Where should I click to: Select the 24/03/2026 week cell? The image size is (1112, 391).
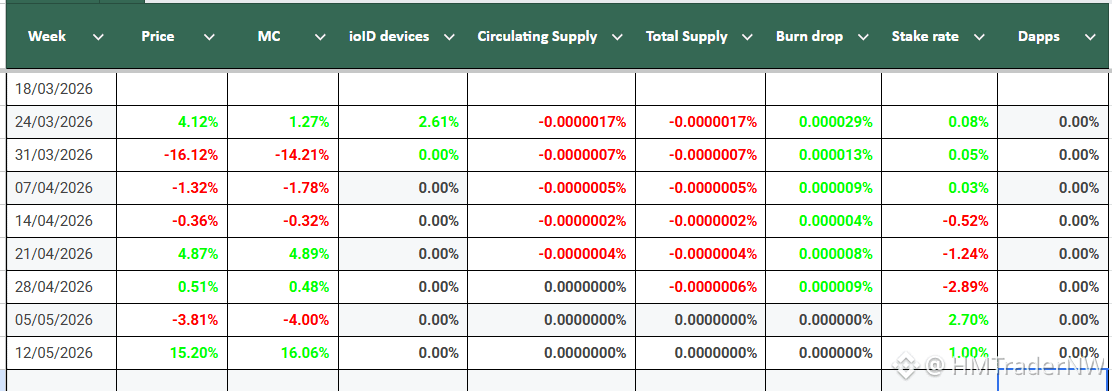point(62,122)
